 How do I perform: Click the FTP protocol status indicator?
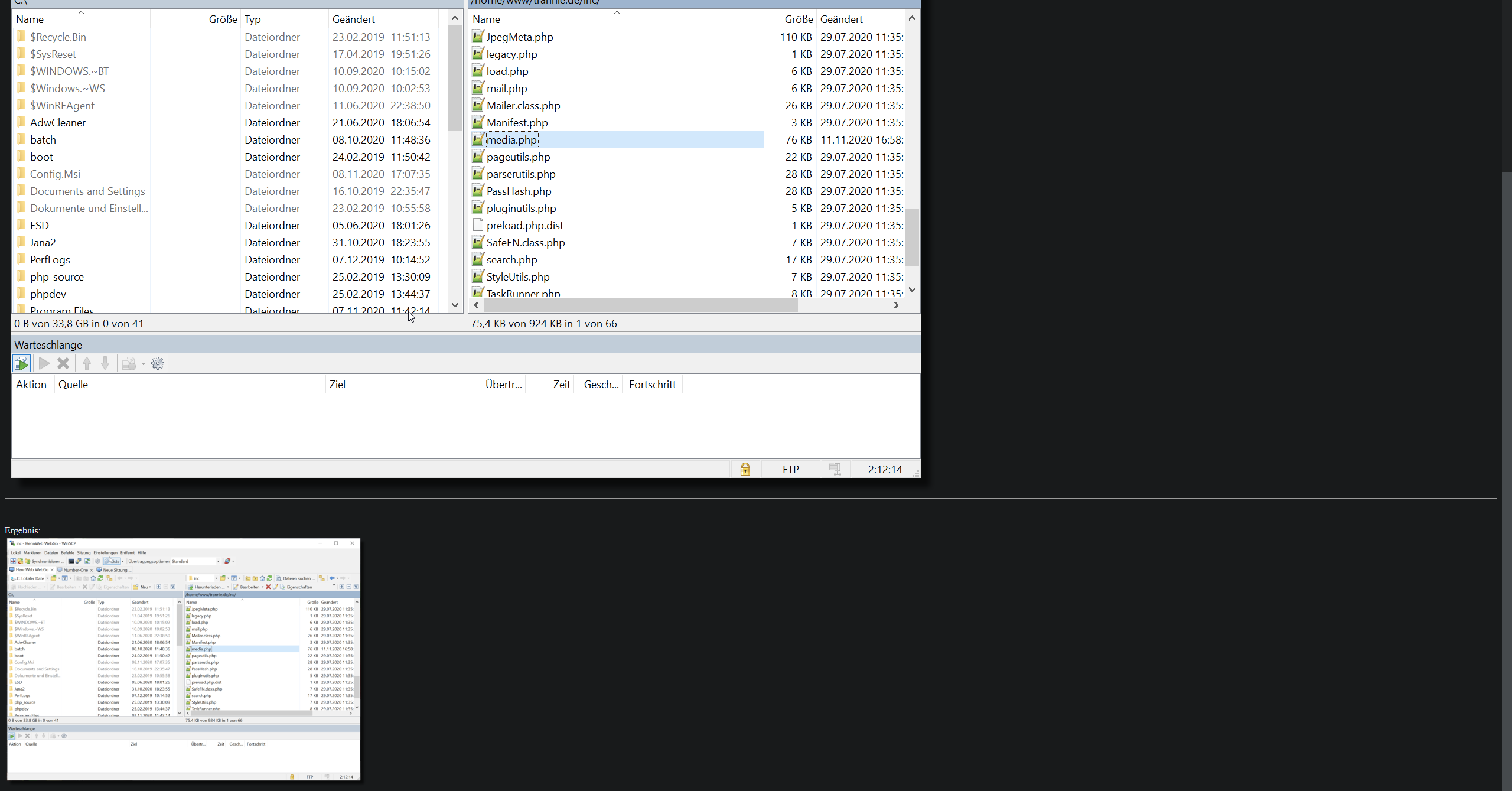[x=790, y=469]
